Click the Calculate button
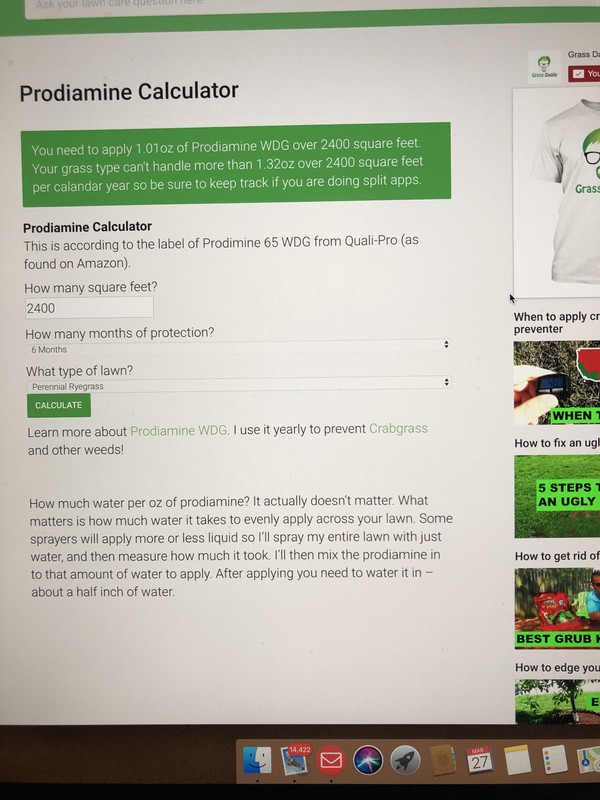The width and height of the screenshot is (600, 800). (59, 405)
